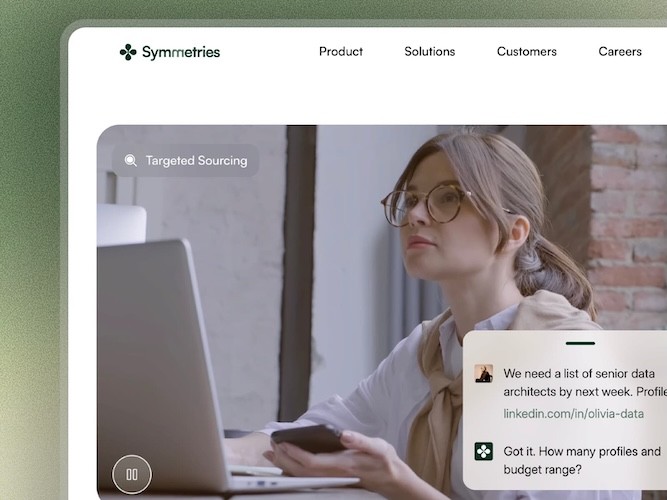Pause the hero video with the round button
667x500 pixels.
pyautogui.click(x=132, y=474)
